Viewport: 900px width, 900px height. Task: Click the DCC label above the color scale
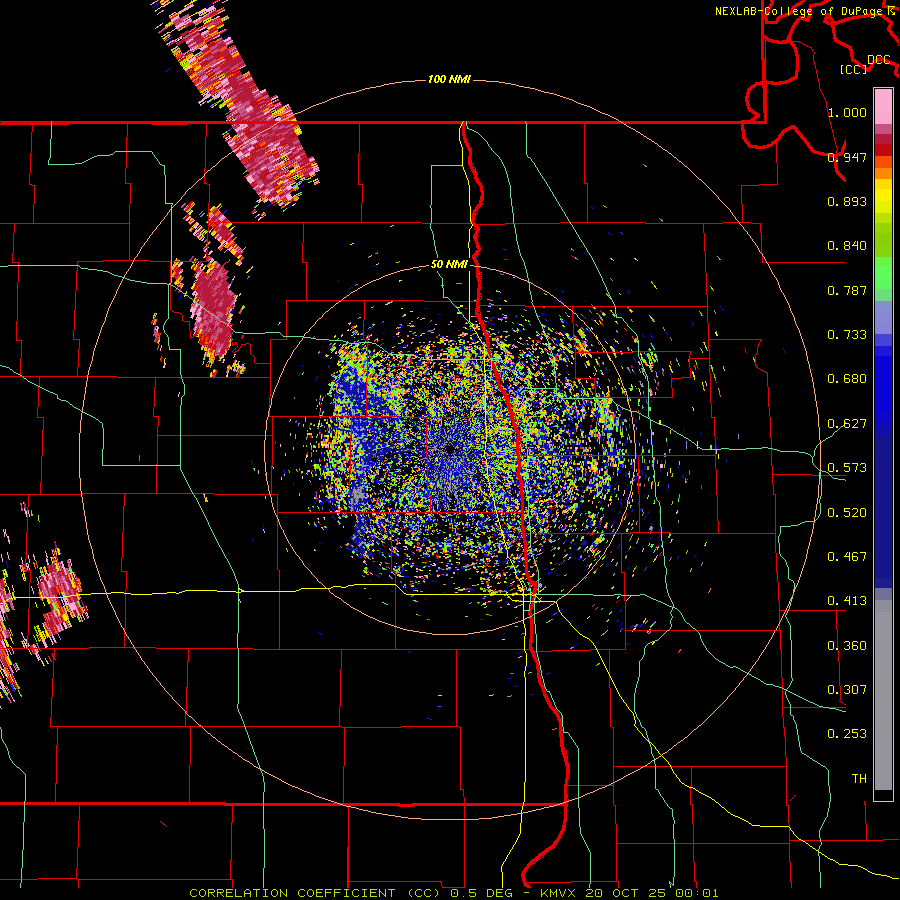(878, 60)
